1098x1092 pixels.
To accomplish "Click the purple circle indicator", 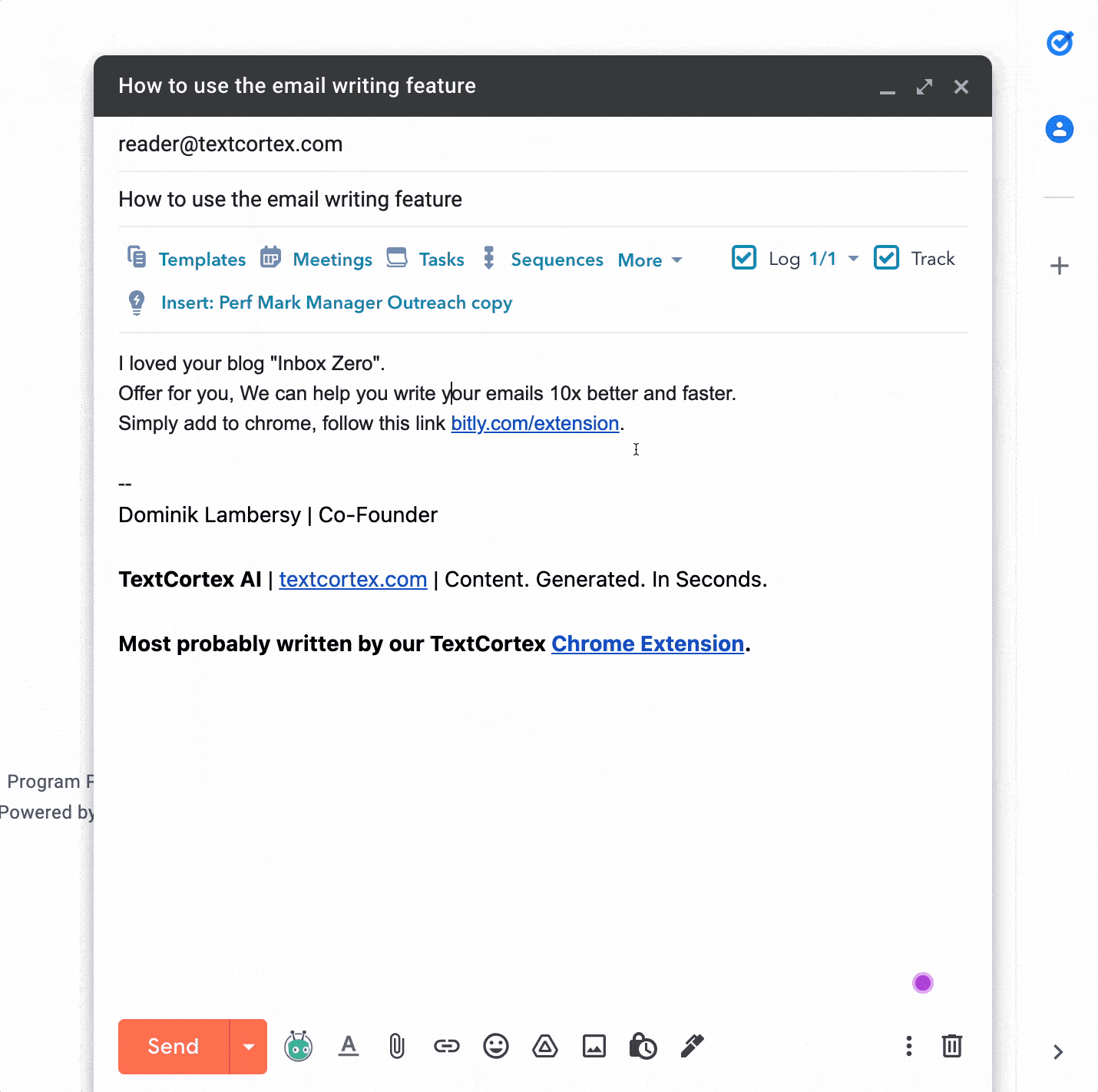I will tap(923, 983).
